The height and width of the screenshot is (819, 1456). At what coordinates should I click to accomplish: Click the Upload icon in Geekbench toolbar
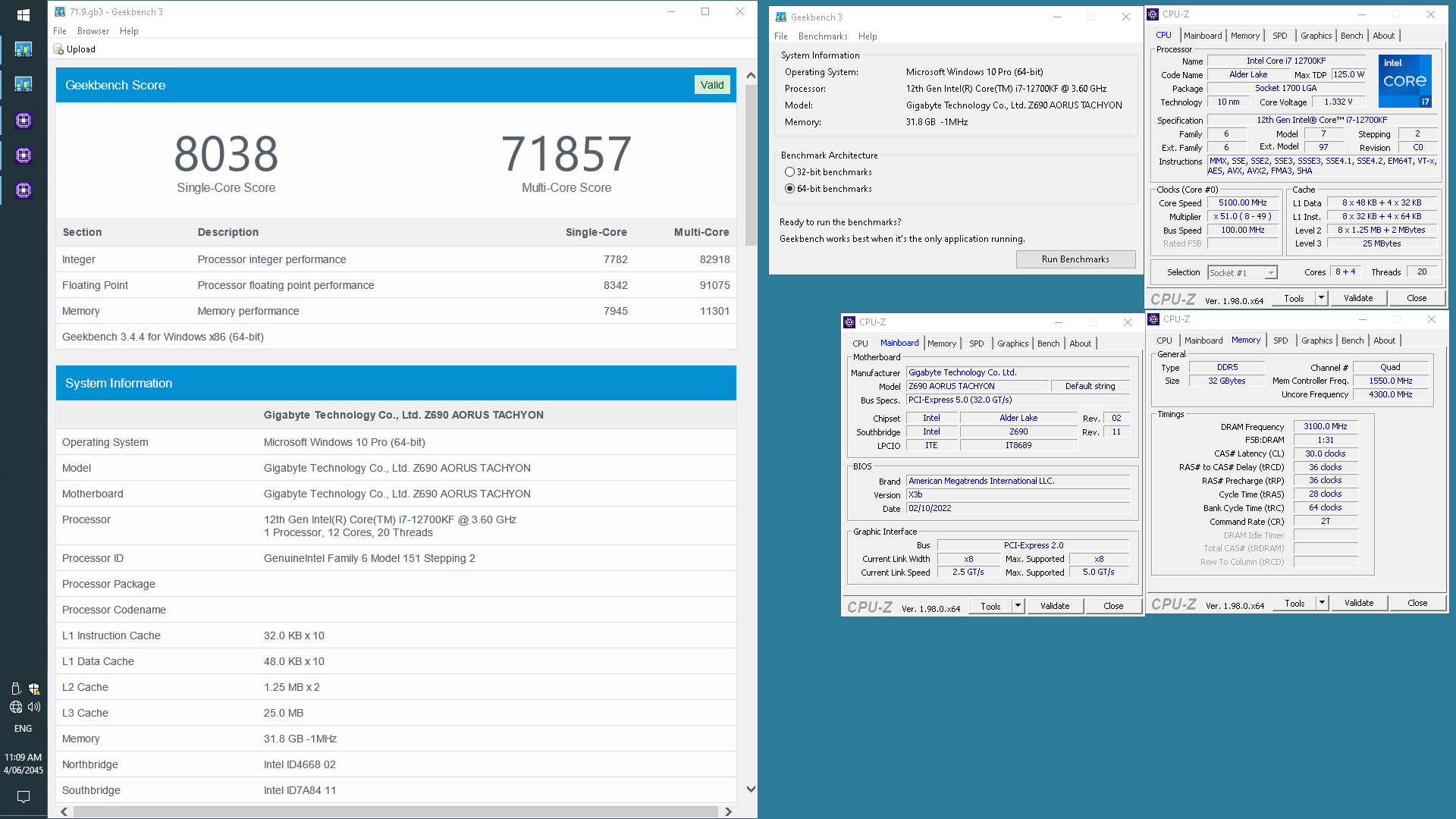point(58,49)
